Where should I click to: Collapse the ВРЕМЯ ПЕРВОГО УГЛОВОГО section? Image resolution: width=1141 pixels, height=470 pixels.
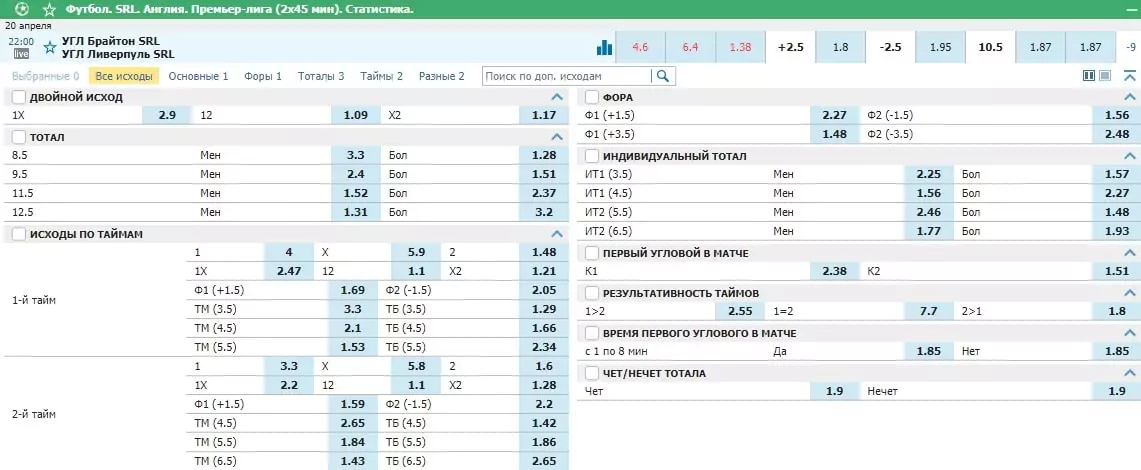click(1129, 333)
